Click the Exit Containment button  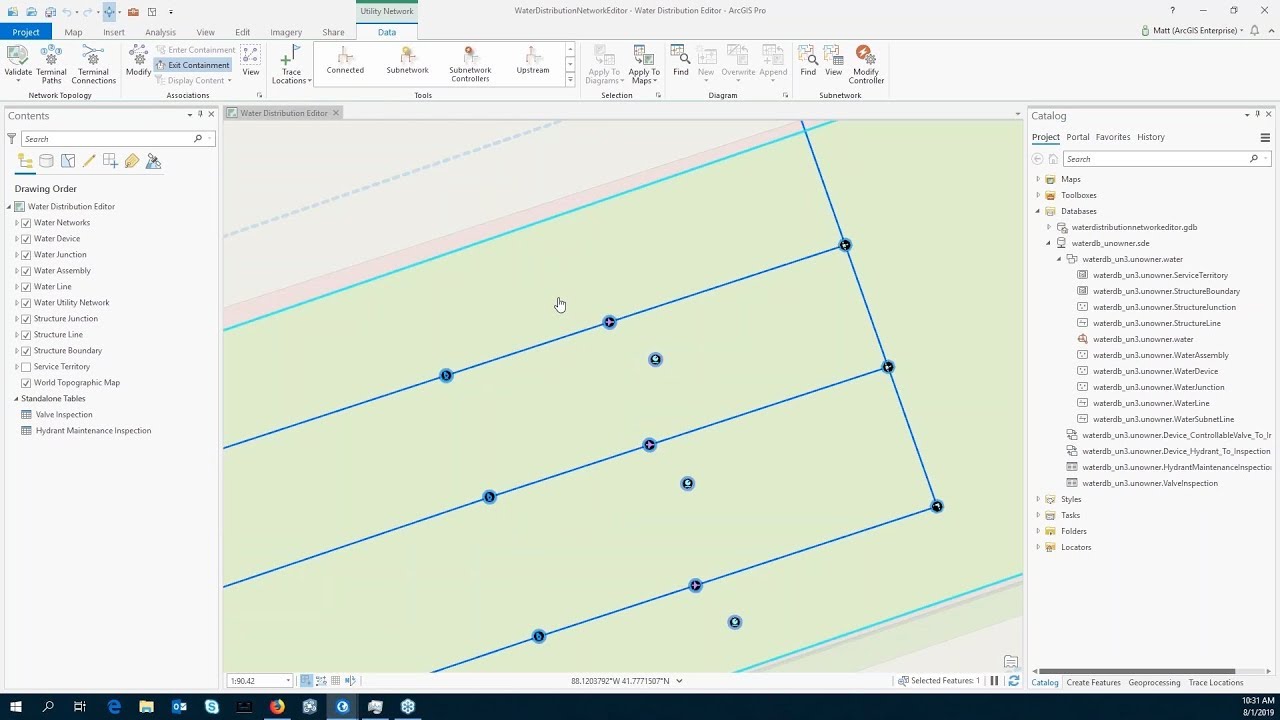[193, 65]
